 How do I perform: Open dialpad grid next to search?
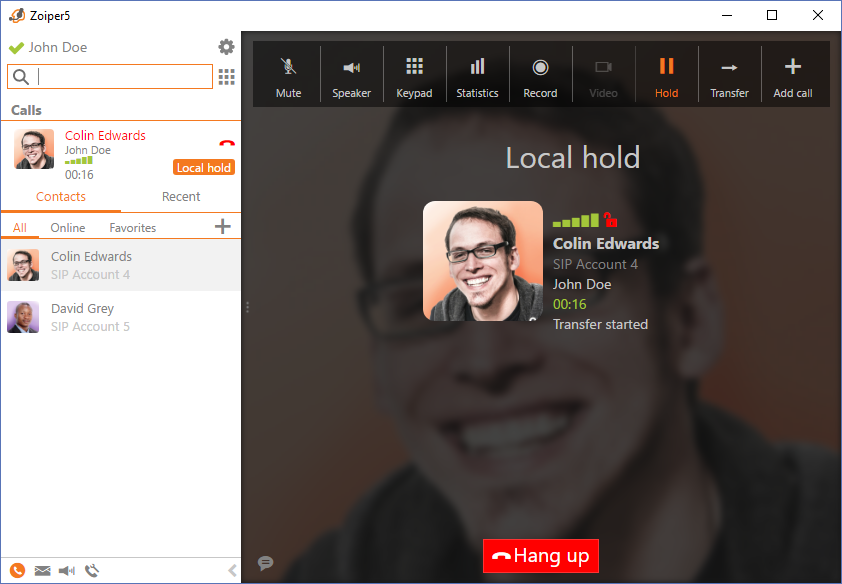[x=227, y=77]
